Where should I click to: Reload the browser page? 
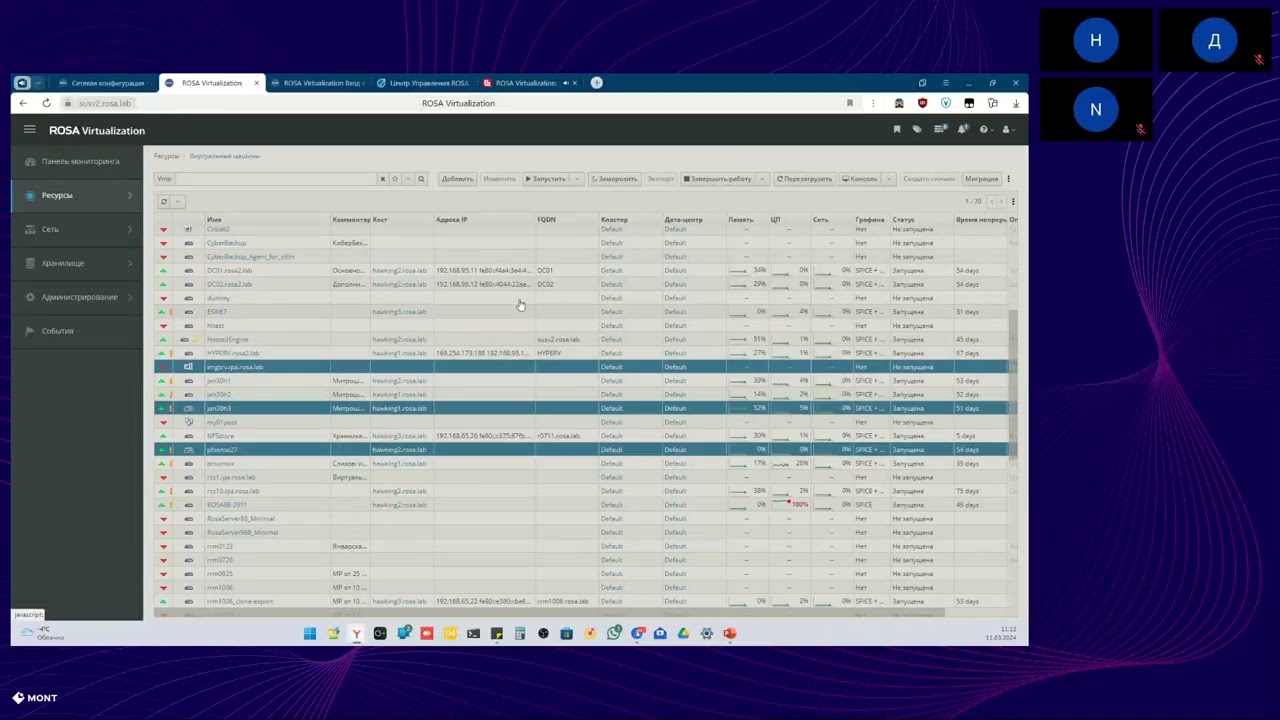46,103
